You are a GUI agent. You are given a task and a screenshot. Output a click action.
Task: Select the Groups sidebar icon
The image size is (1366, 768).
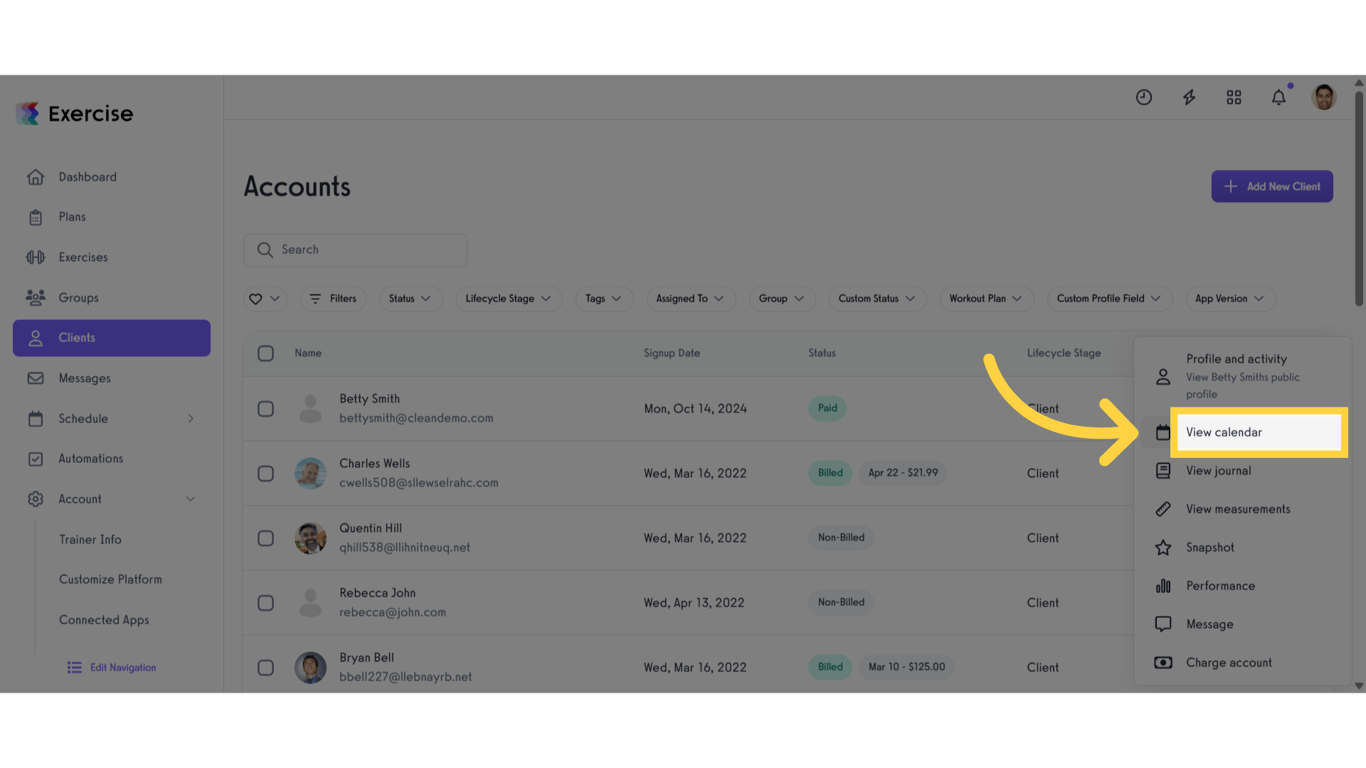coord(36,297)
